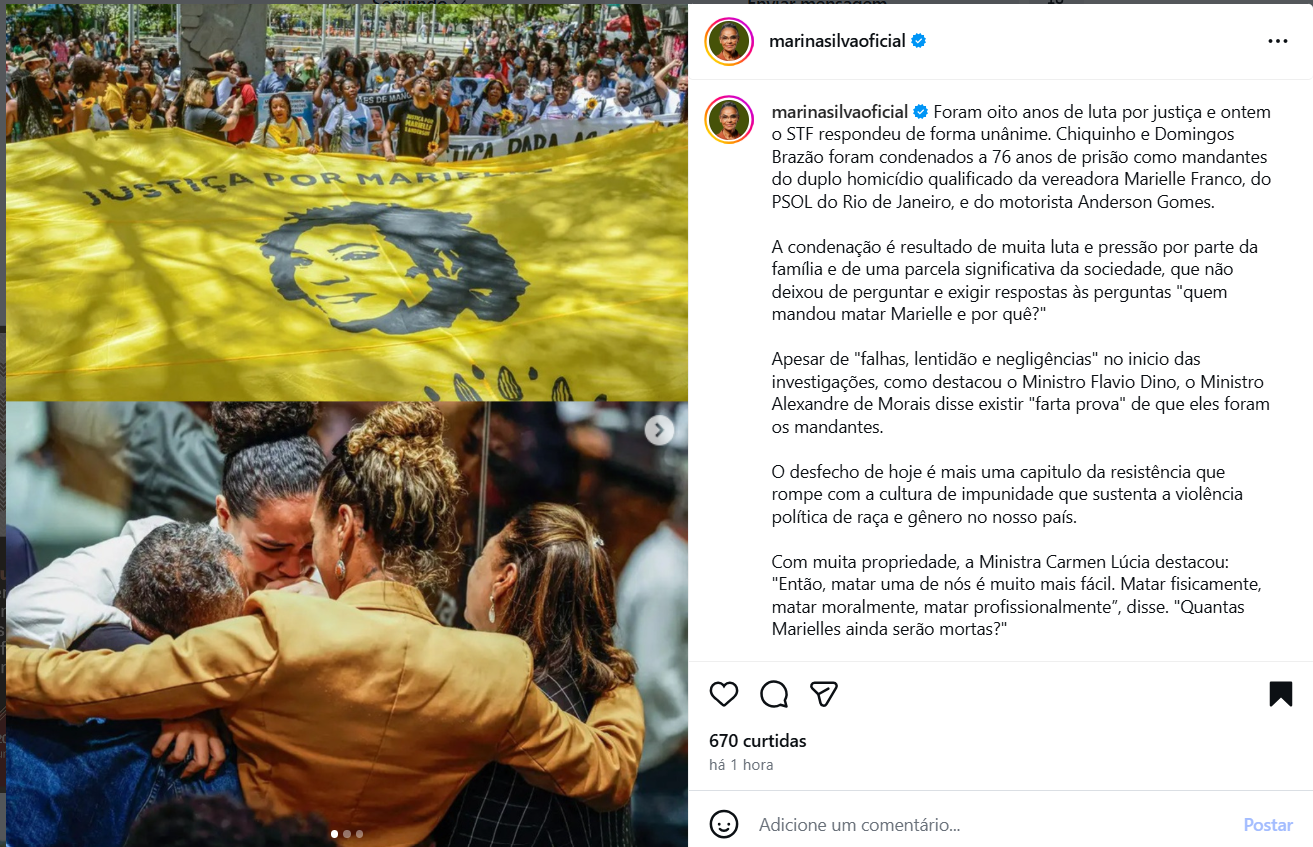1313x847 pixels.
Task: Select the third carousel indicator dot
Action: click(x=359, y=833)
